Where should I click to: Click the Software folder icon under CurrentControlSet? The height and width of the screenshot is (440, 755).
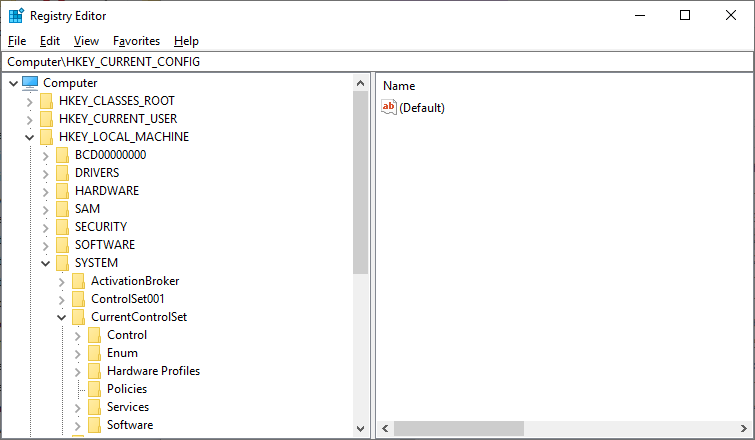(94, 425)
